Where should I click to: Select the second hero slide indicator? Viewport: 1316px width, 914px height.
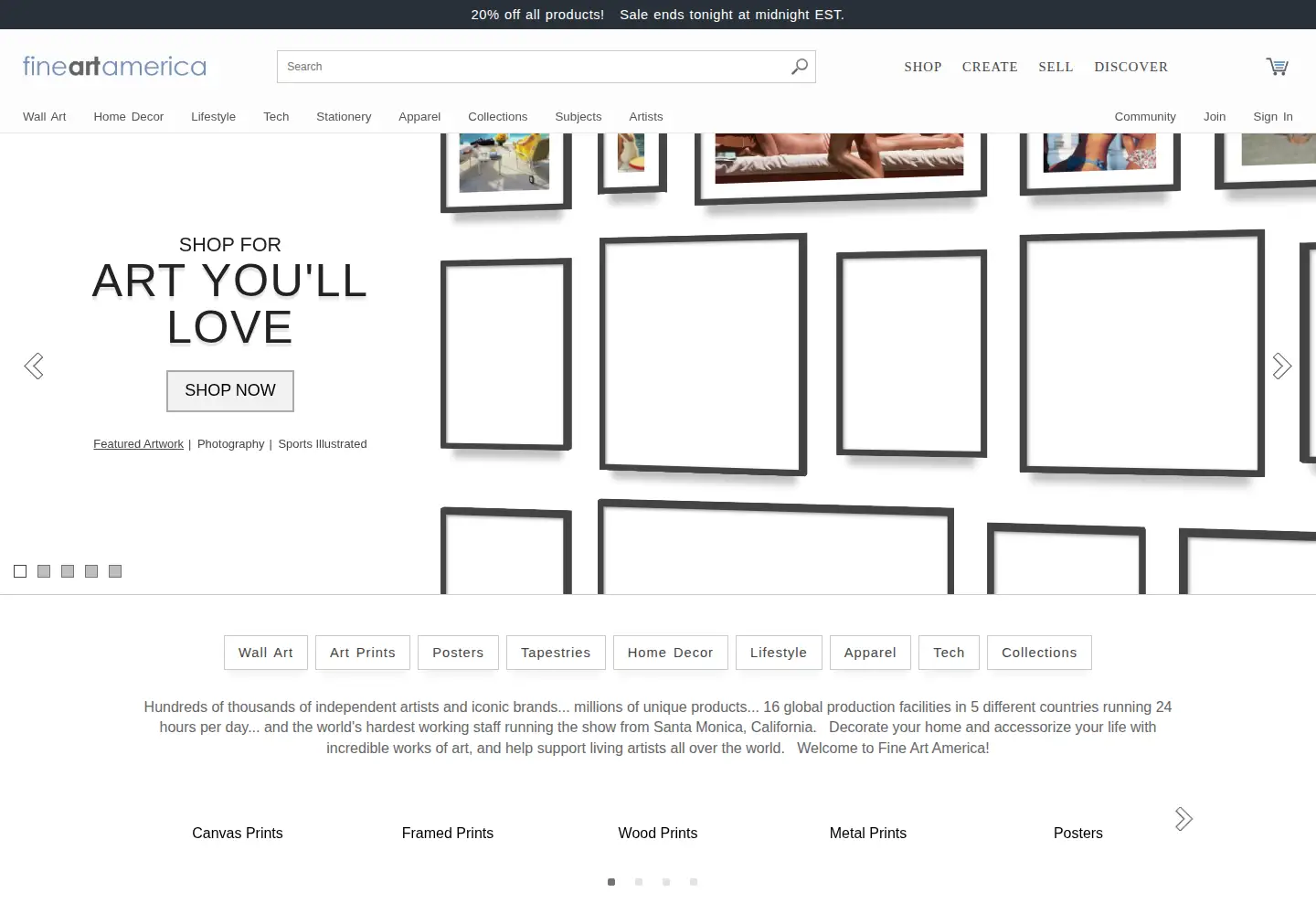(x=44, y=571)
